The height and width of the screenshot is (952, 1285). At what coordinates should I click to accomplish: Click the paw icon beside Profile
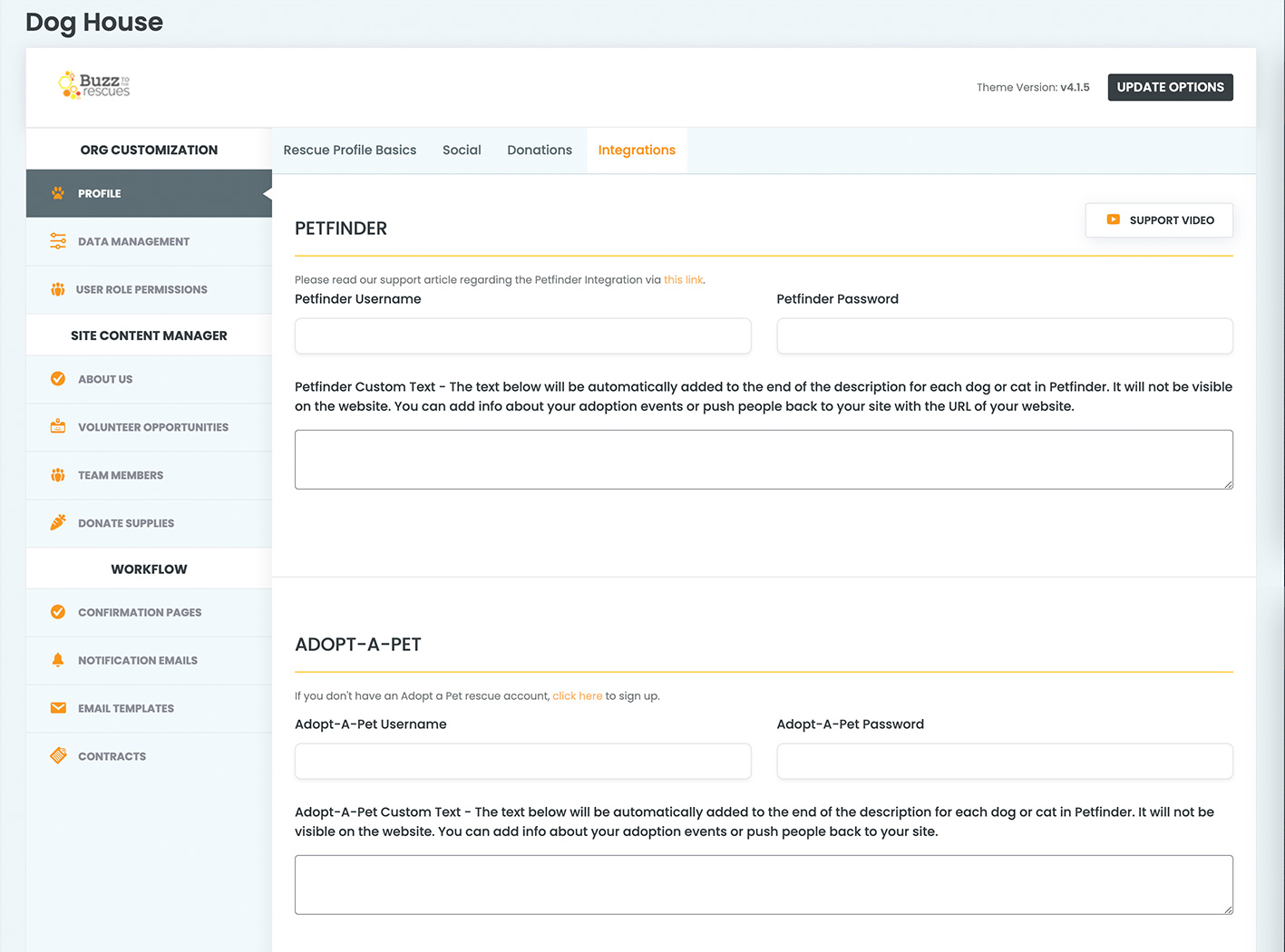pos(58,193)
